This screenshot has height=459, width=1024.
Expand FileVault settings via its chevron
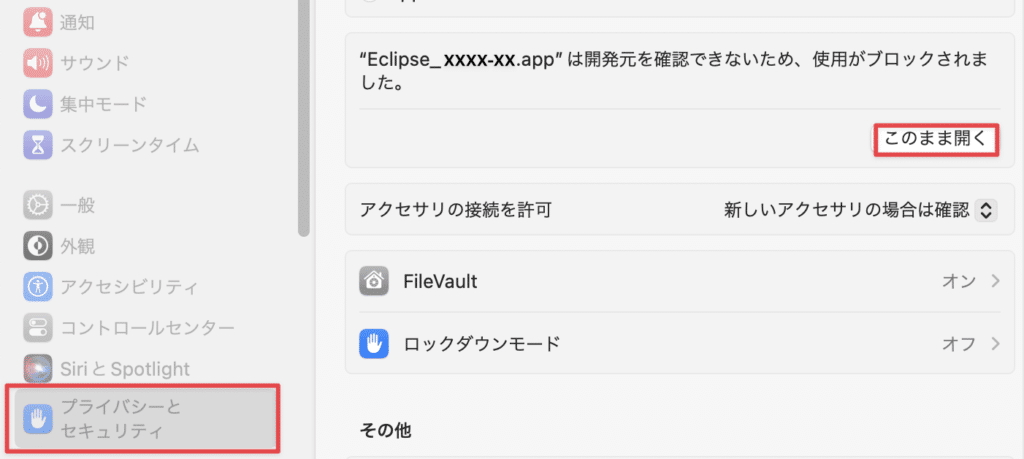tap(995, 282)
